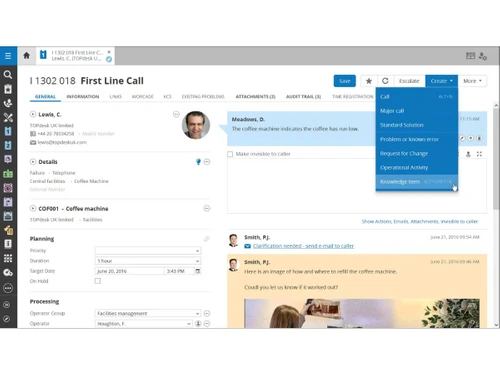
Task: Toggle the Create dropdown button
Action: click(441, 81)
